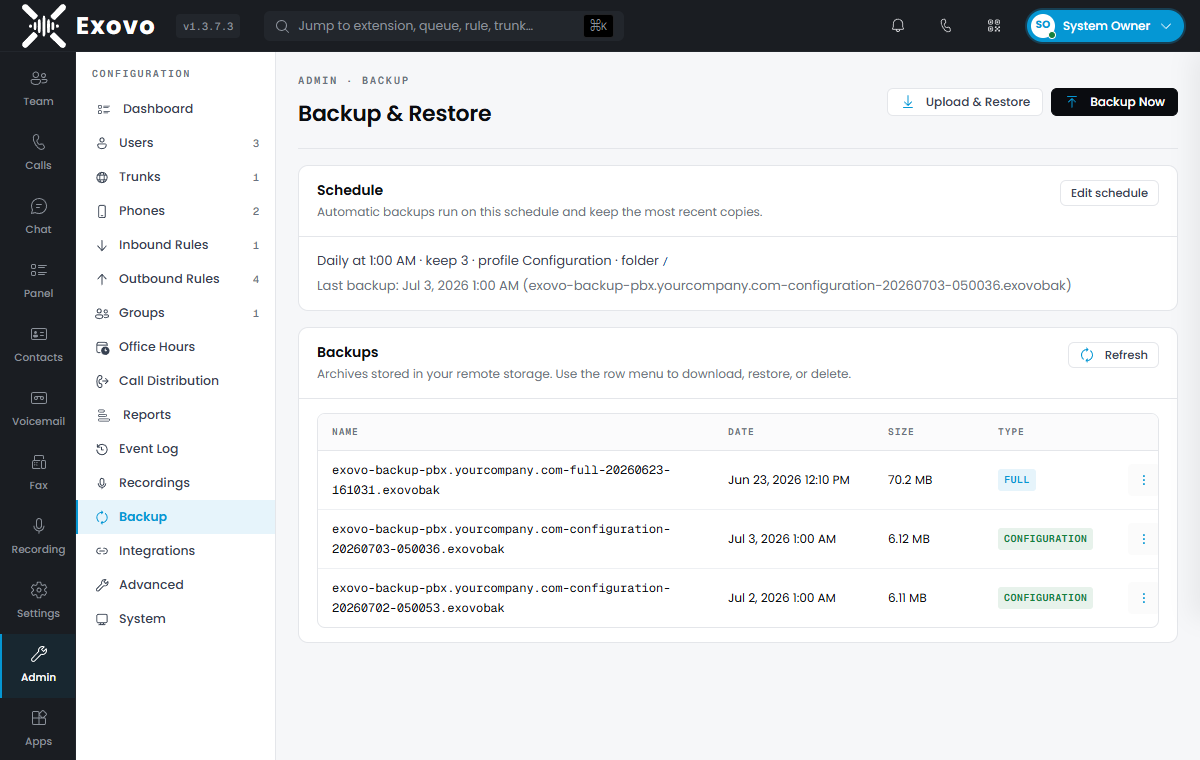The image size is (1200, 760).
Task: Open System configuration page
Action: (x=175, y=619)
